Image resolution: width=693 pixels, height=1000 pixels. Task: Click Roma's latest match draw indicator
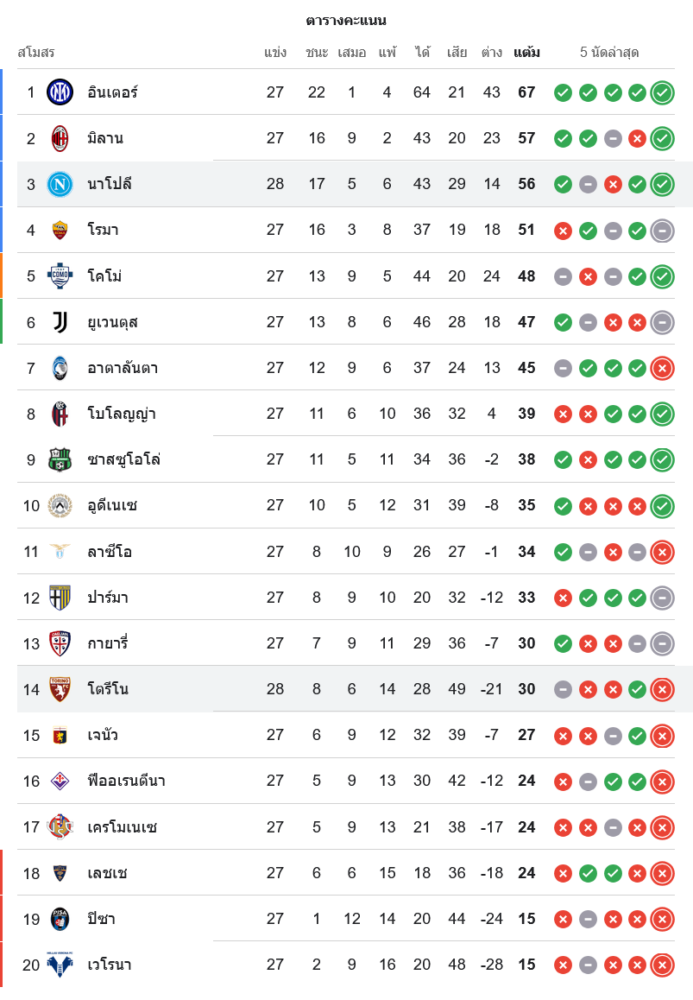pos(662,230)
